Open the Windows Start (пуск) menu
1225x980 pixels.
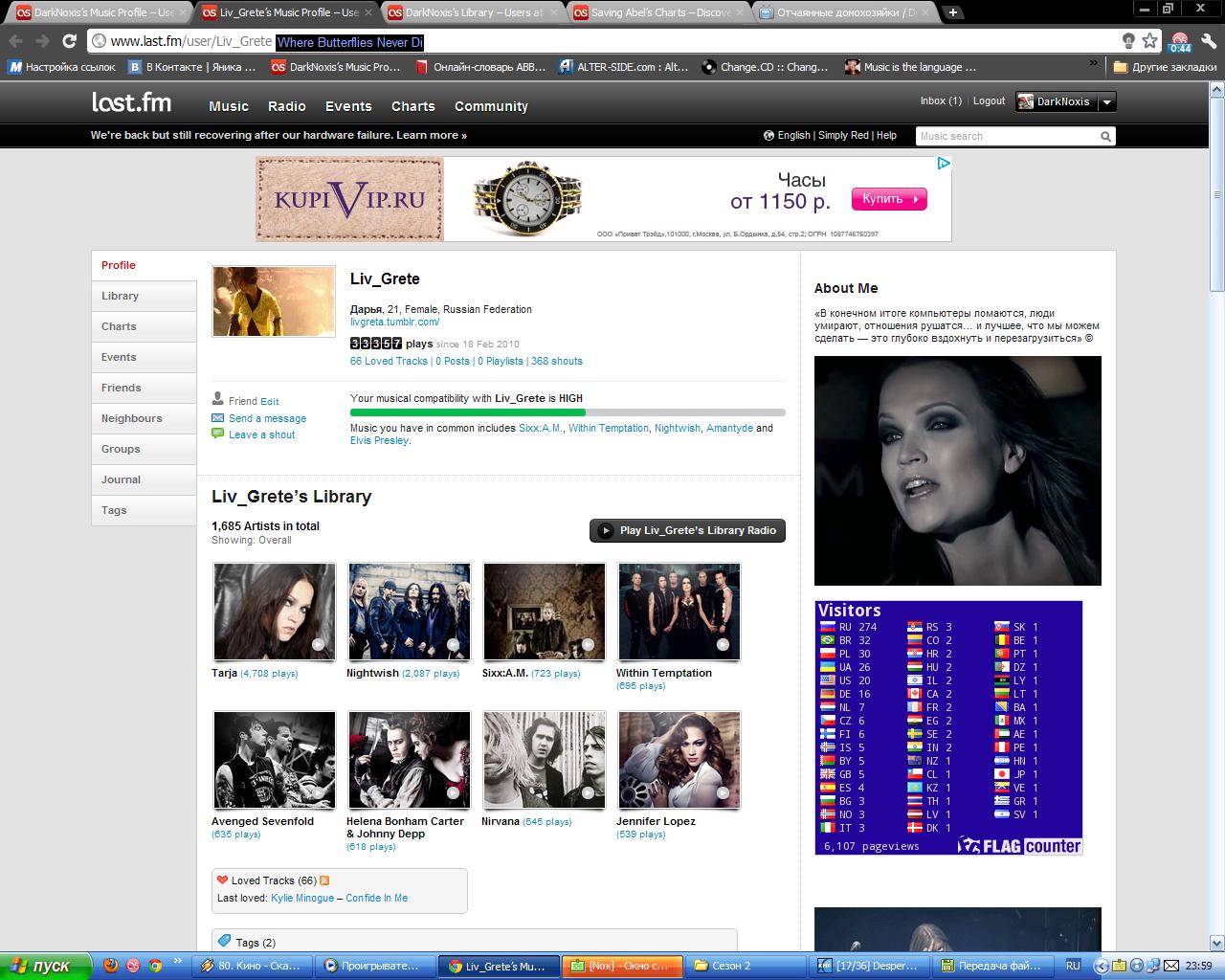pos(44,966)
